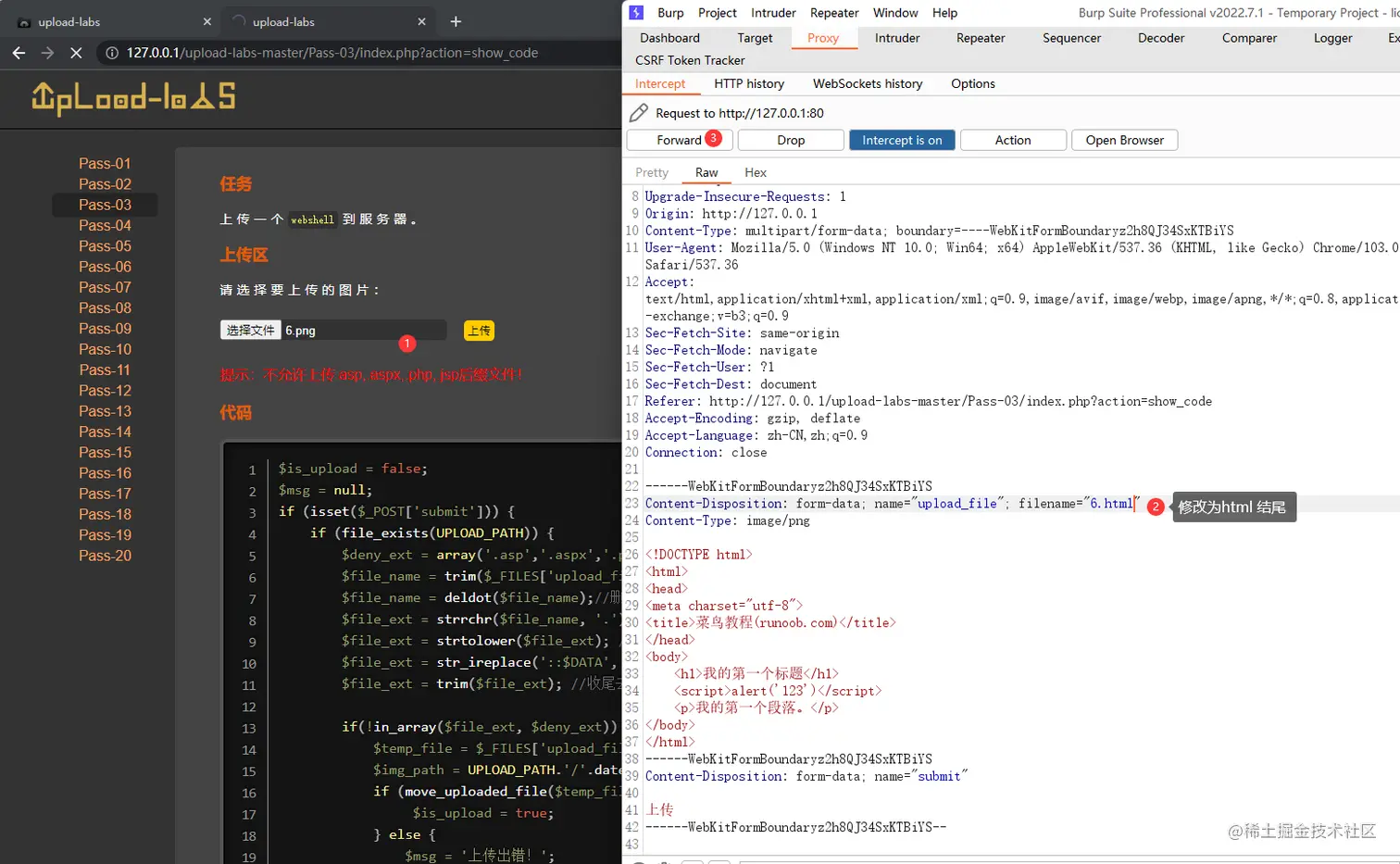Open the Pass-07 link
Image resolution: width=1400 pixels, height=864 pixels.
click(105, 287)
